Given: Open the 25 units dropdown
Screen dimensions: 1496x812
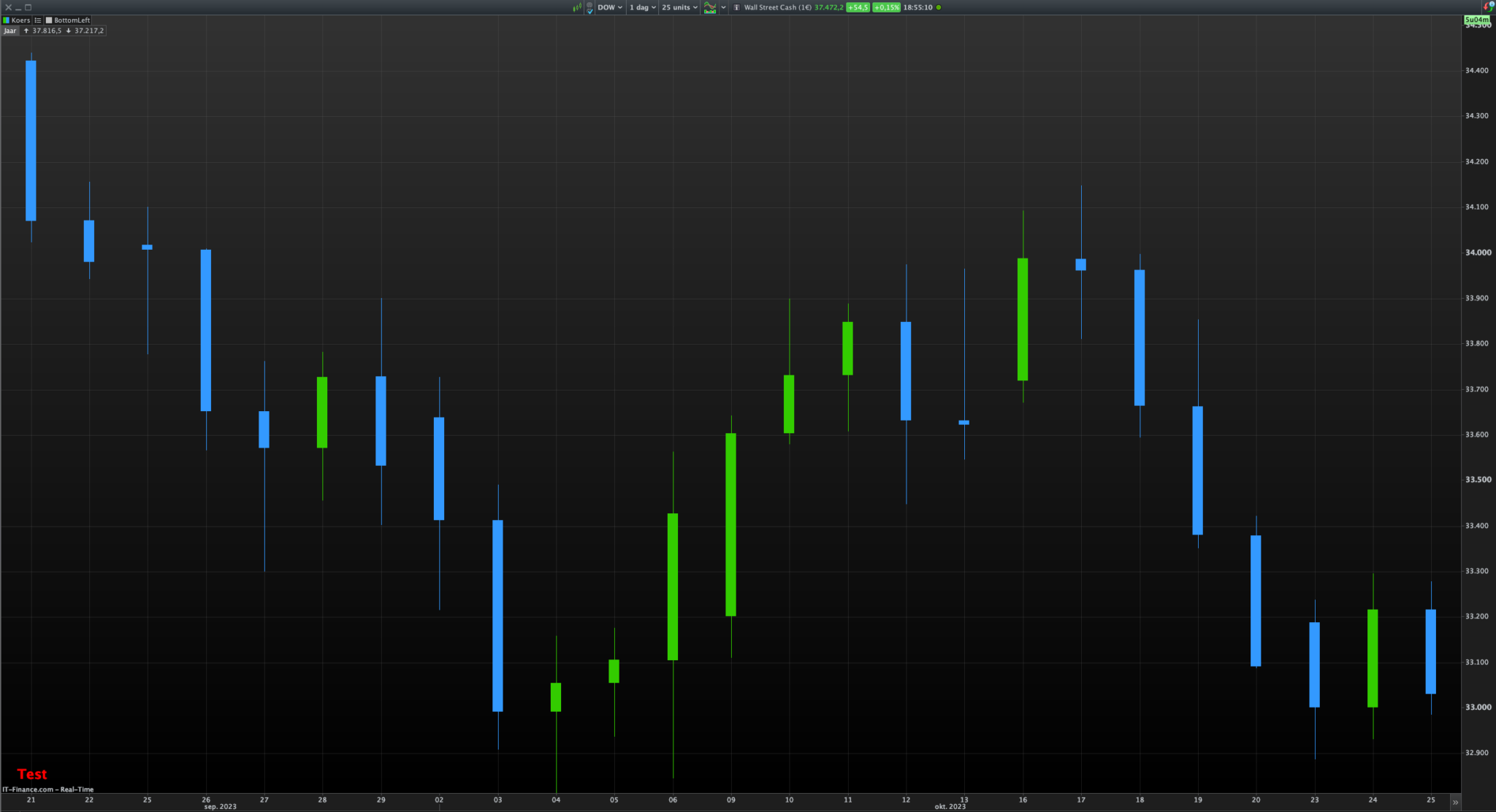Looking at the screenshot, I should (x=679, y=7).
